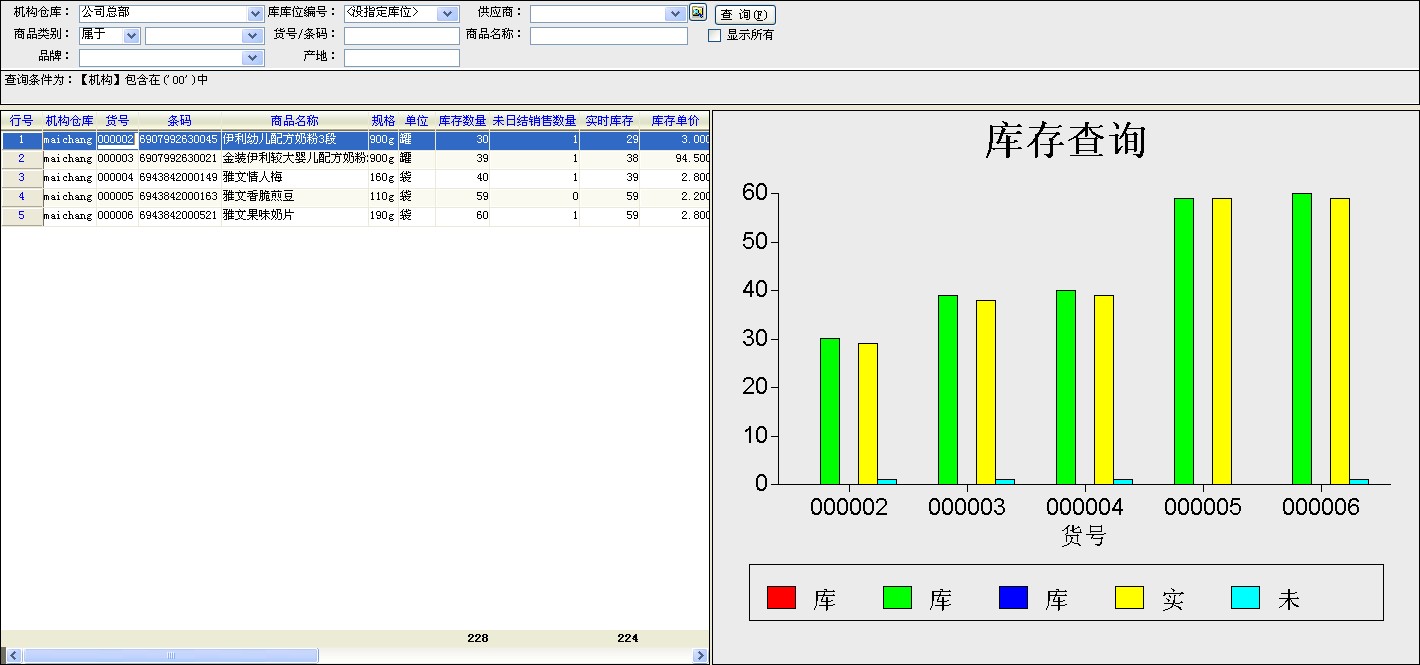1420x665 pixels.
Task: Expand the 库库位编号 dropdown
Action: tap(449, 14)
